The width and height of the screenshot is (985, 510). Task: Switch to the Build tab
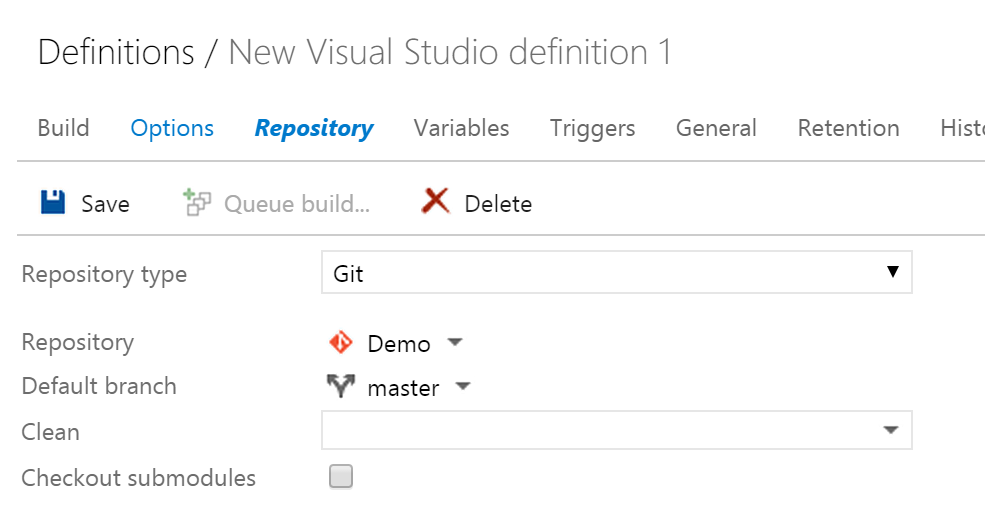click(x=63, y=128)
